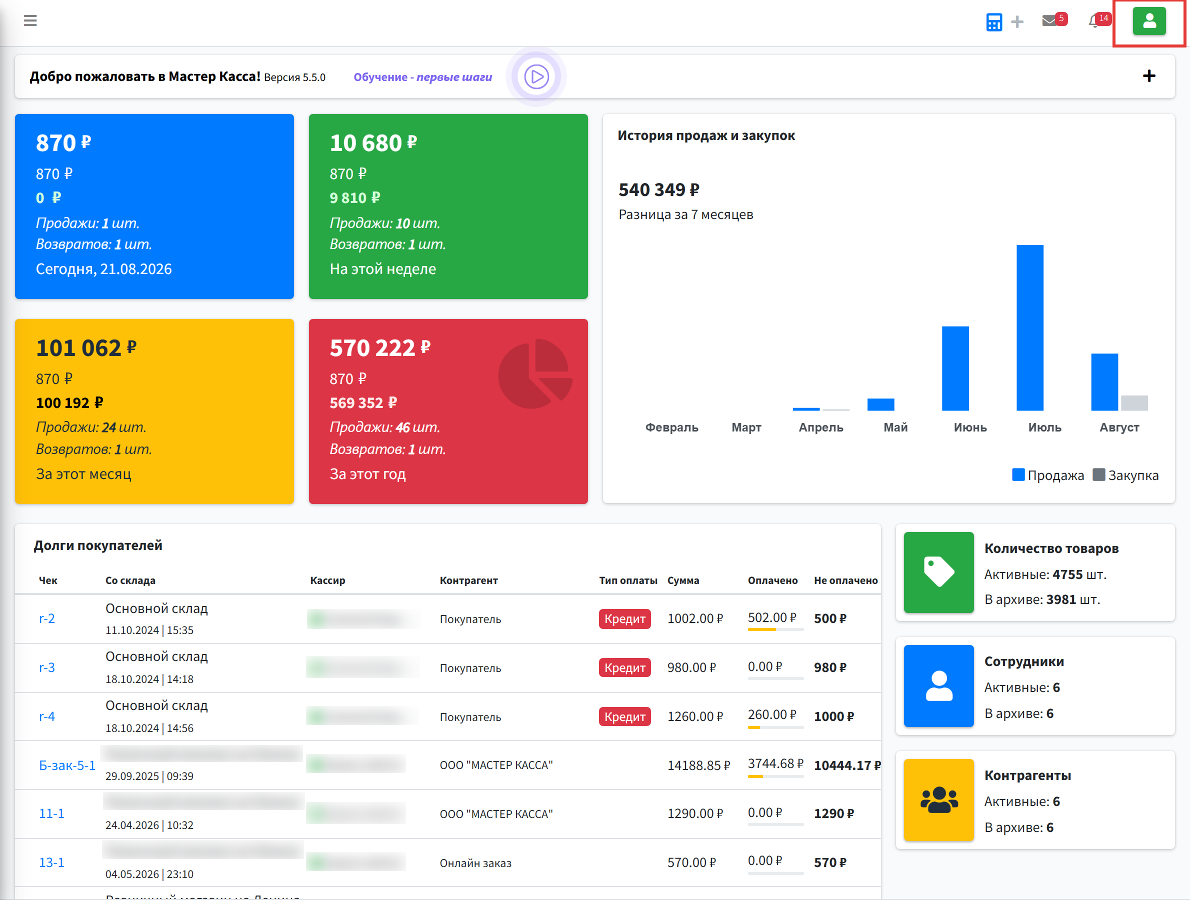Toggle the Закупка legend series
Screen dimensions: 1190x900
click(x=1125, y=475)
